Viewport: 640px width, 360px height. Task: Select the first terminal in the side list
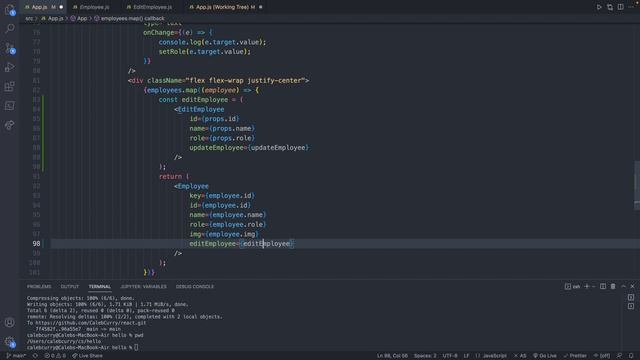coord(631,298)
